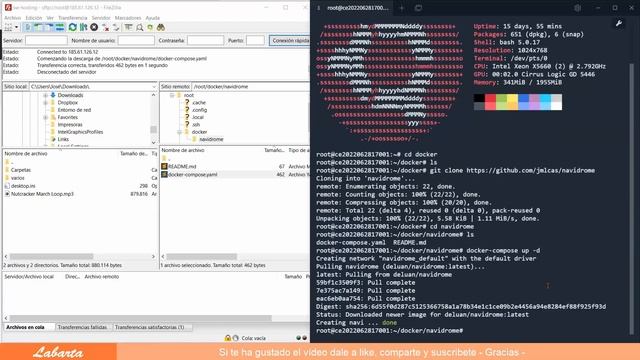
Task: Click the disconnect from server icon
Action: click(106, 27)
